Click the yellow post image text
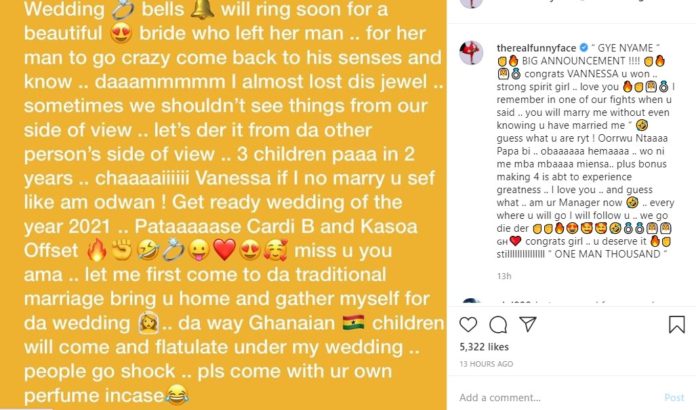 point(223,205)
